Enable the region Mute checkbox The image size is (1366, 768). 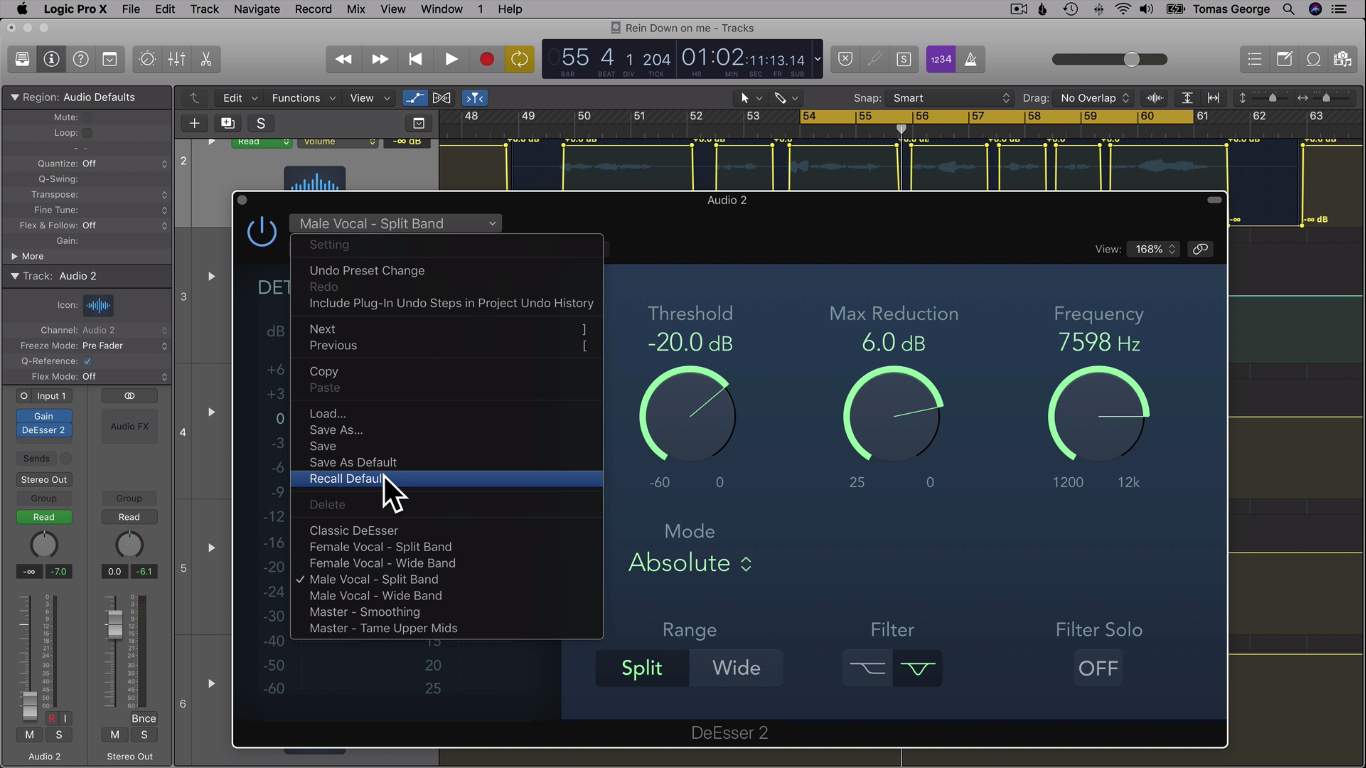pos(87,117)
